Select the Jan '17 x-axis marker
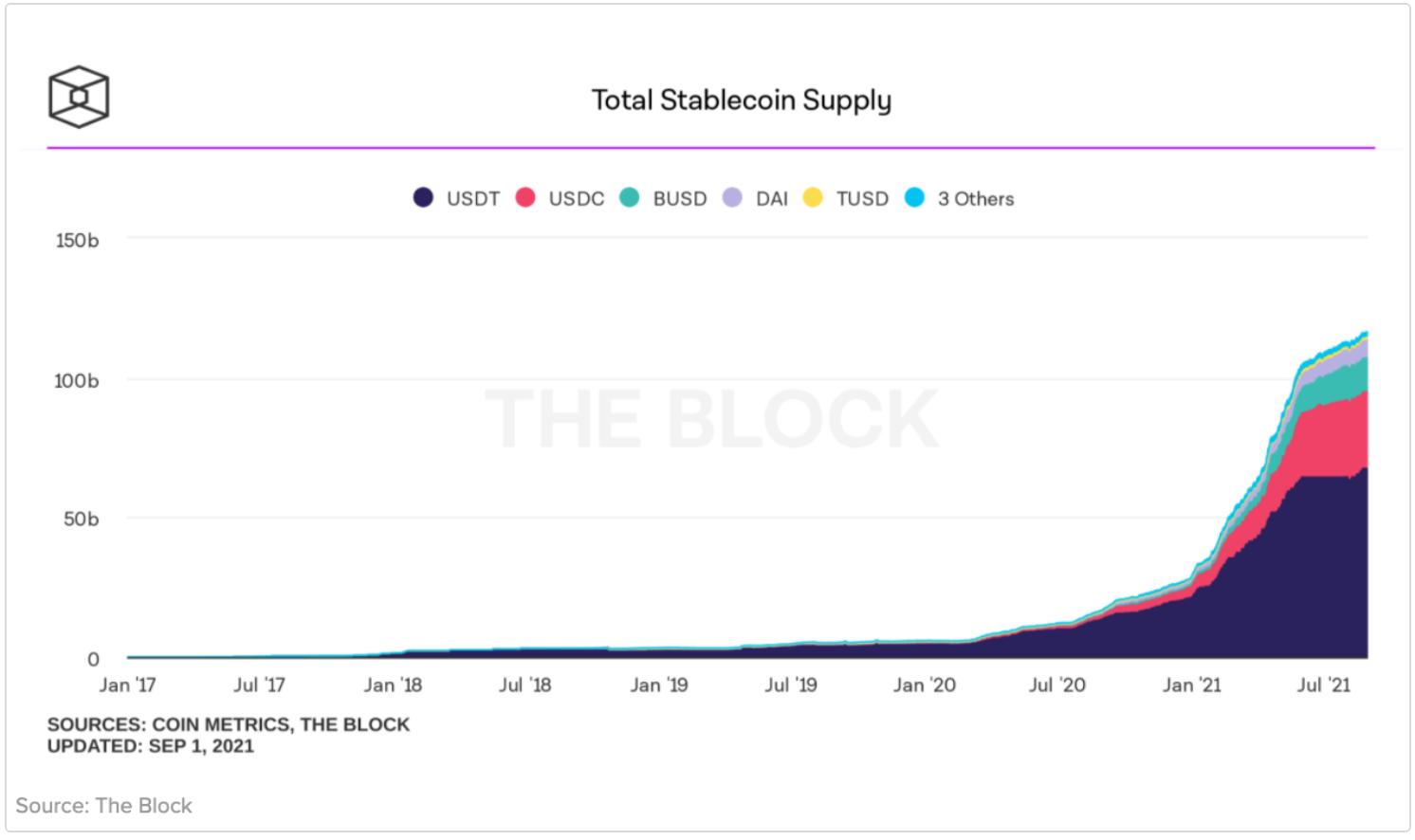Viewport: 1415px width, 840px height. [127, 685]
